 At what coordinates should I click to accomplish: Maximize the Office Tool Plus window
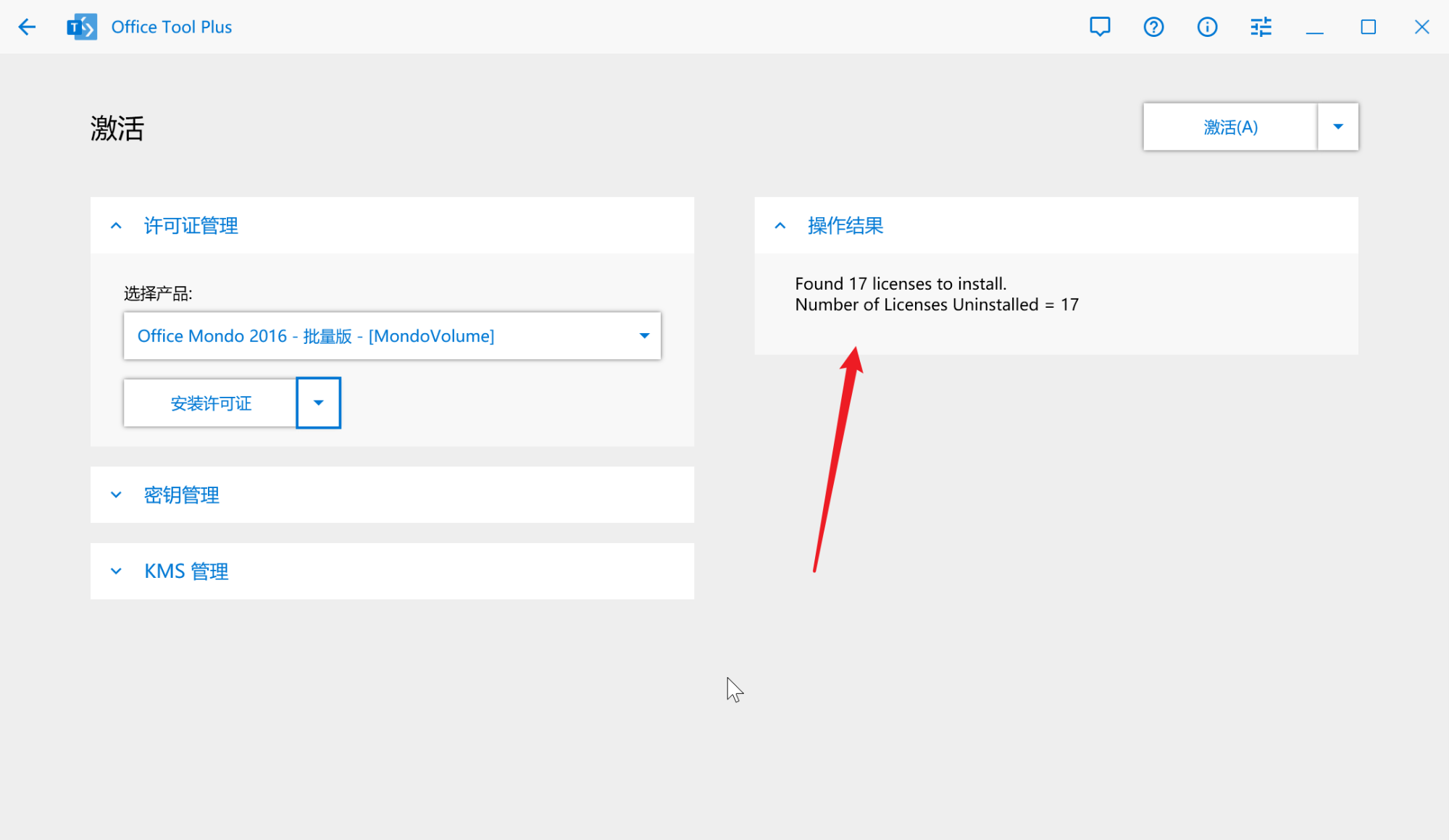(1368, 28)
